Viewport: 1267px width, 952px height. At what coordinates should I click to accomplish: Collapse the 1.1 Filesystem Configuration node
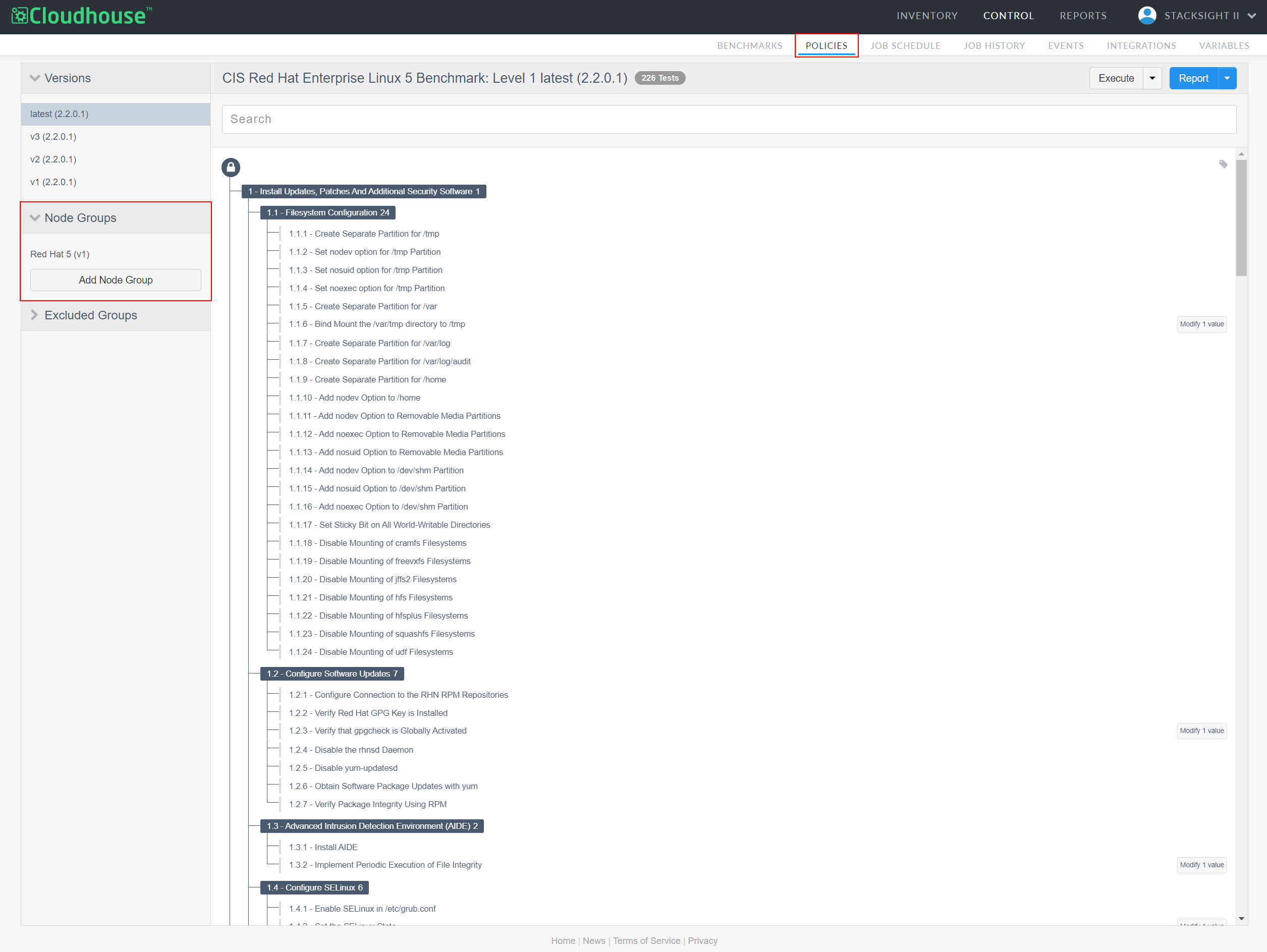click(327, 212)
